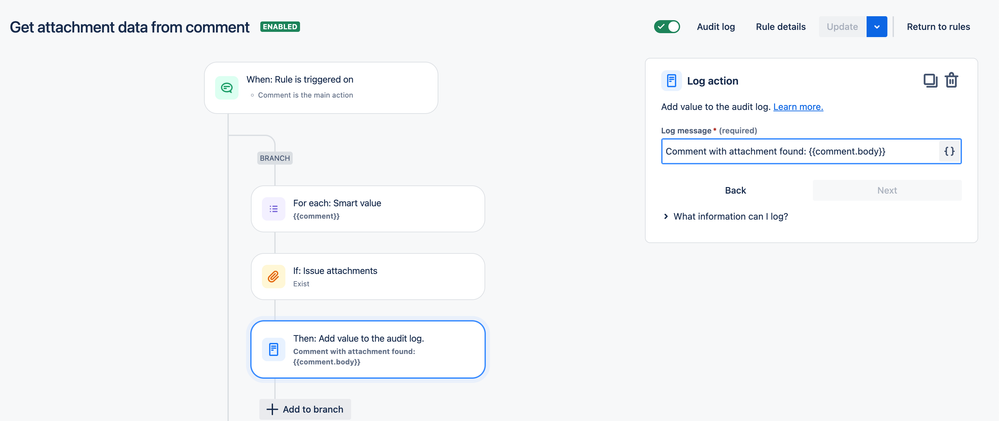Click Return to rules
Image resolution: width=999 pixels, height=421 pixels.
click(938, 27)
